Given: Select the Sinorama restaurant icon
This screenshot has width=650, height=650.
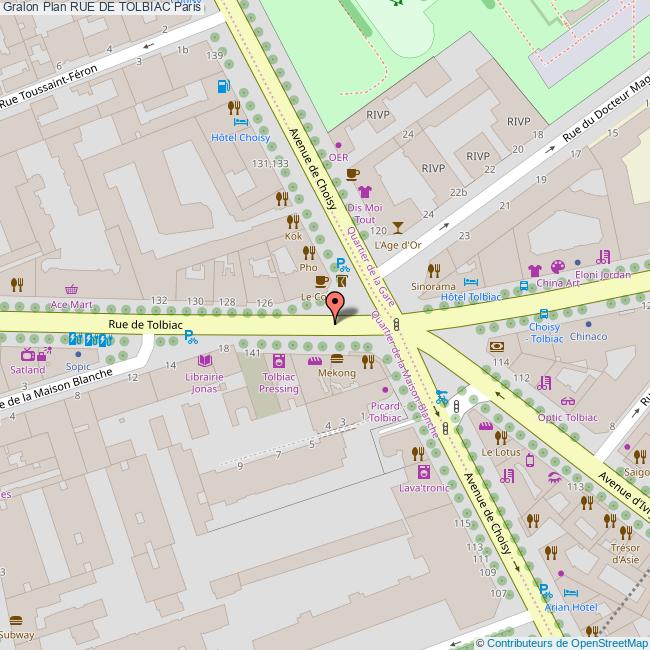Looking at the screenshot, I should coord(434,270).
